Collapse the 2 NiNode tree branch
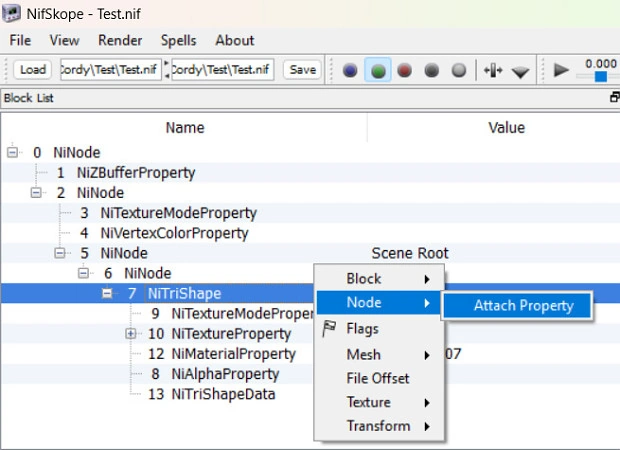 (36, 193)
